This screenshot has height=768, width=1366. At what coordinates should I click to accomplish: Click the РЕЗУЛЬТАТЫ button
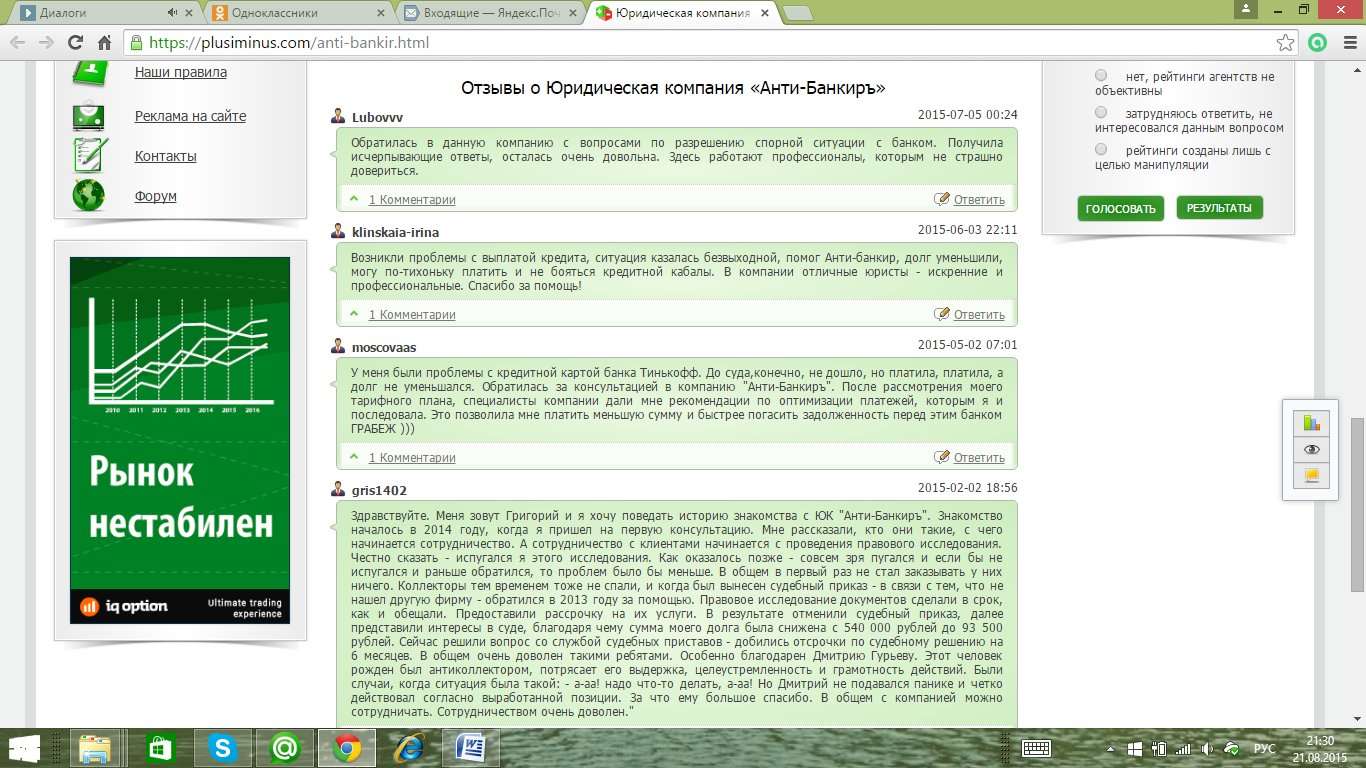1220,207
